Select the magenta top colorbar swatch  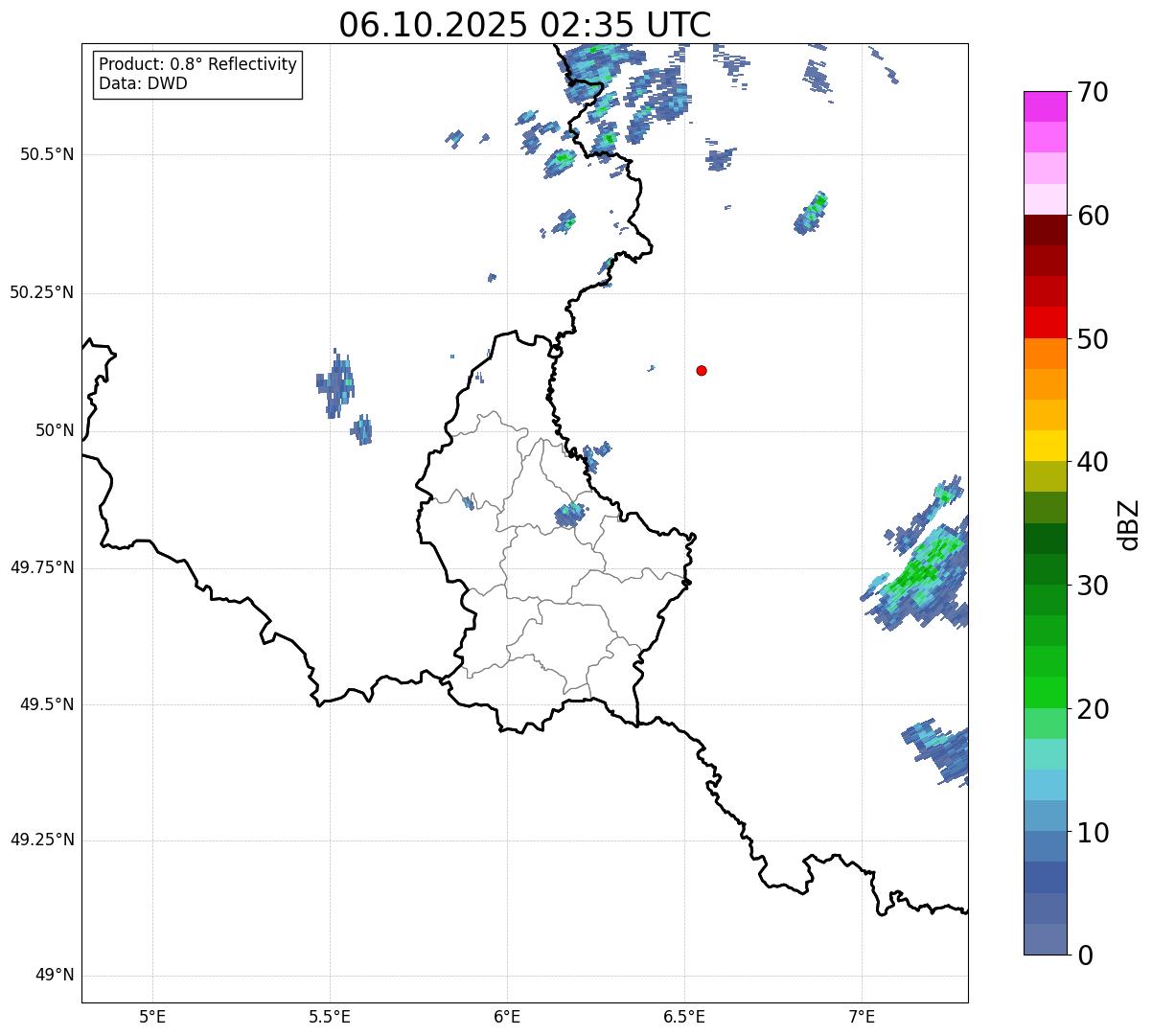coord(1046,106)
